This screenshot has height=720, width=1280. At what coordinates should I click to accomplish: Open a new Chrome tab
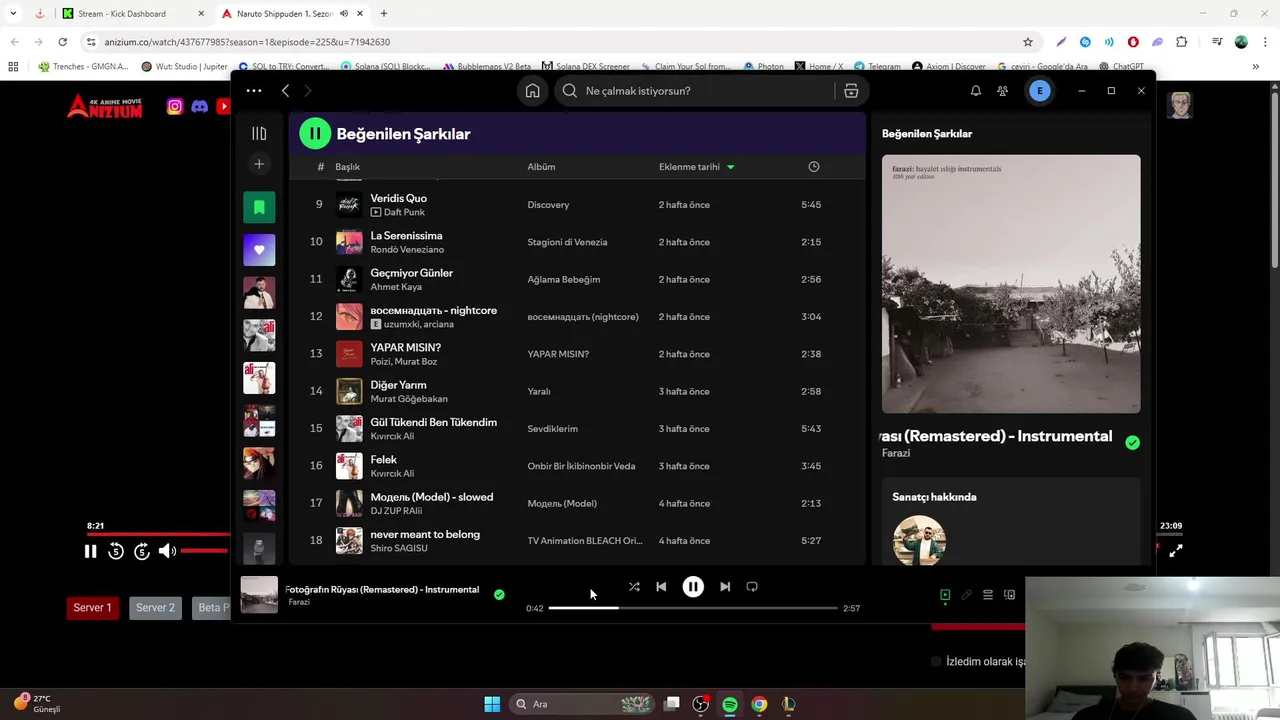coord(384,14)
